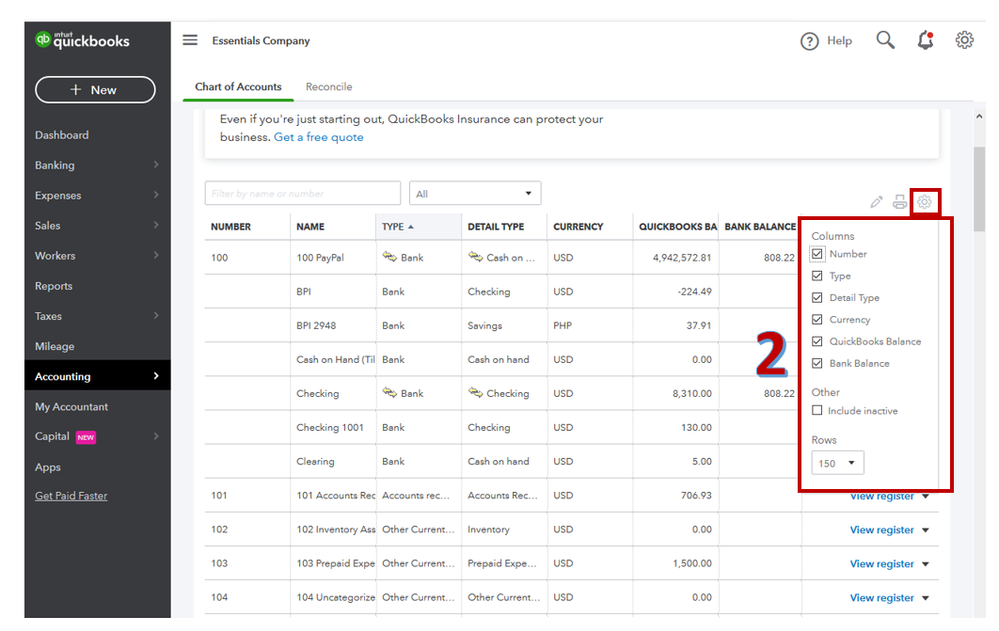Click the table settings gear icon
999x631 pixels.
(x=924, y=202)
